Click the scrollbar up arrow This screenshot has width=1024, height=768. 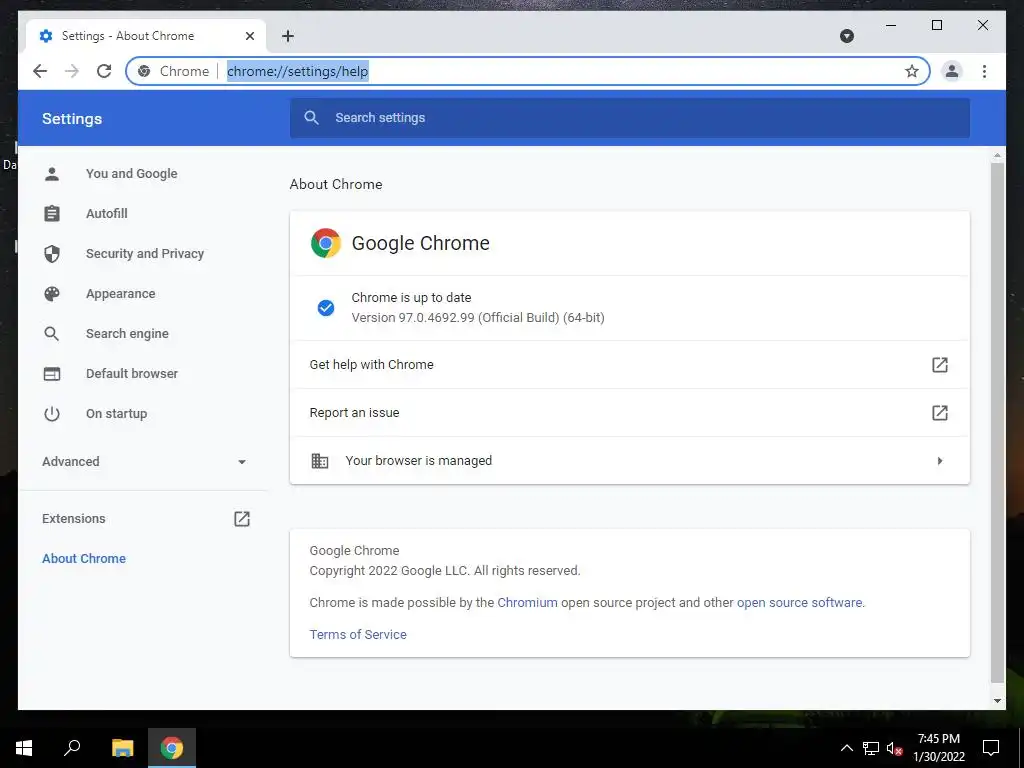point(997,156)
